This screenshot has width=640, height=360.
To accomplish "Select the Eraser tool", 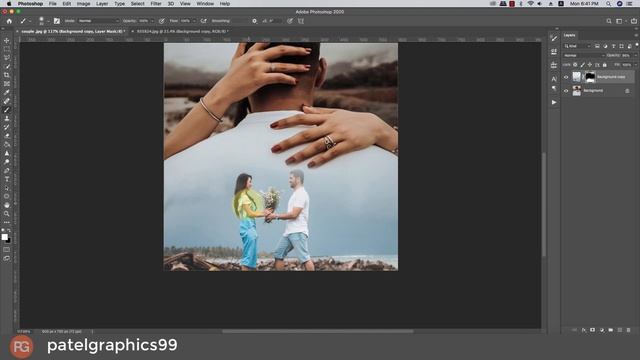I will point(7,136).
